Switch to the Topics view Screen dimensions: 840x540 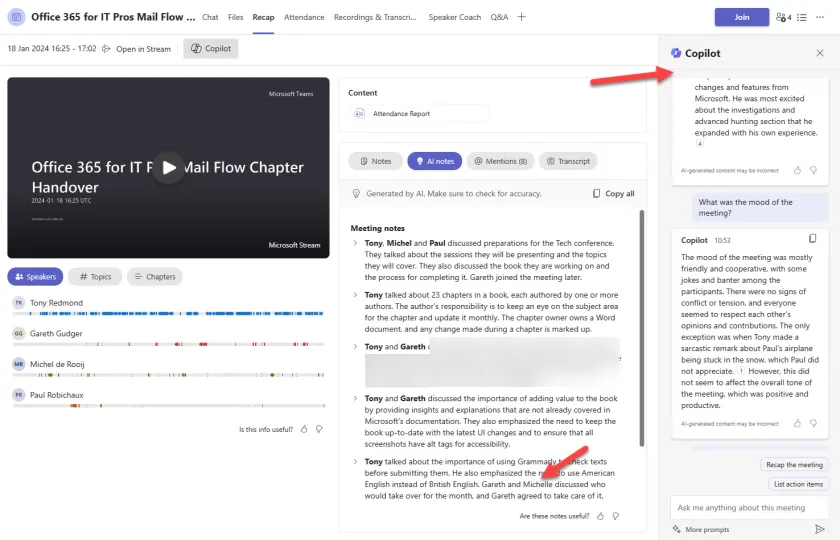95,277
